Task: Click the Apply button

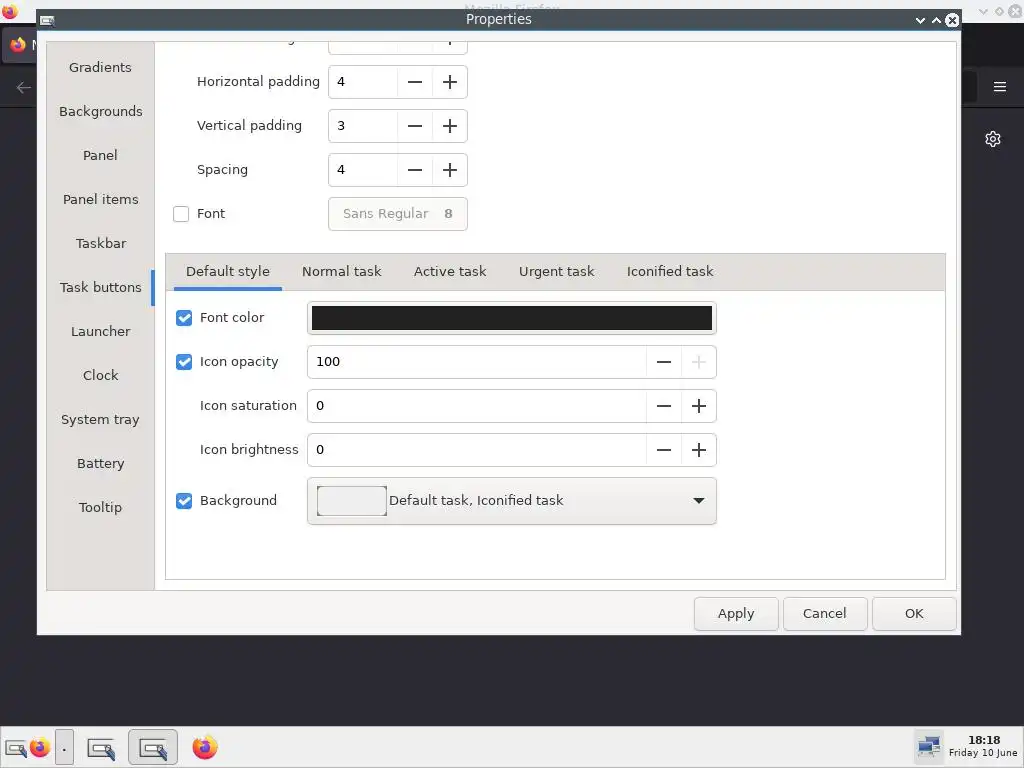Action: coord(736,614)
